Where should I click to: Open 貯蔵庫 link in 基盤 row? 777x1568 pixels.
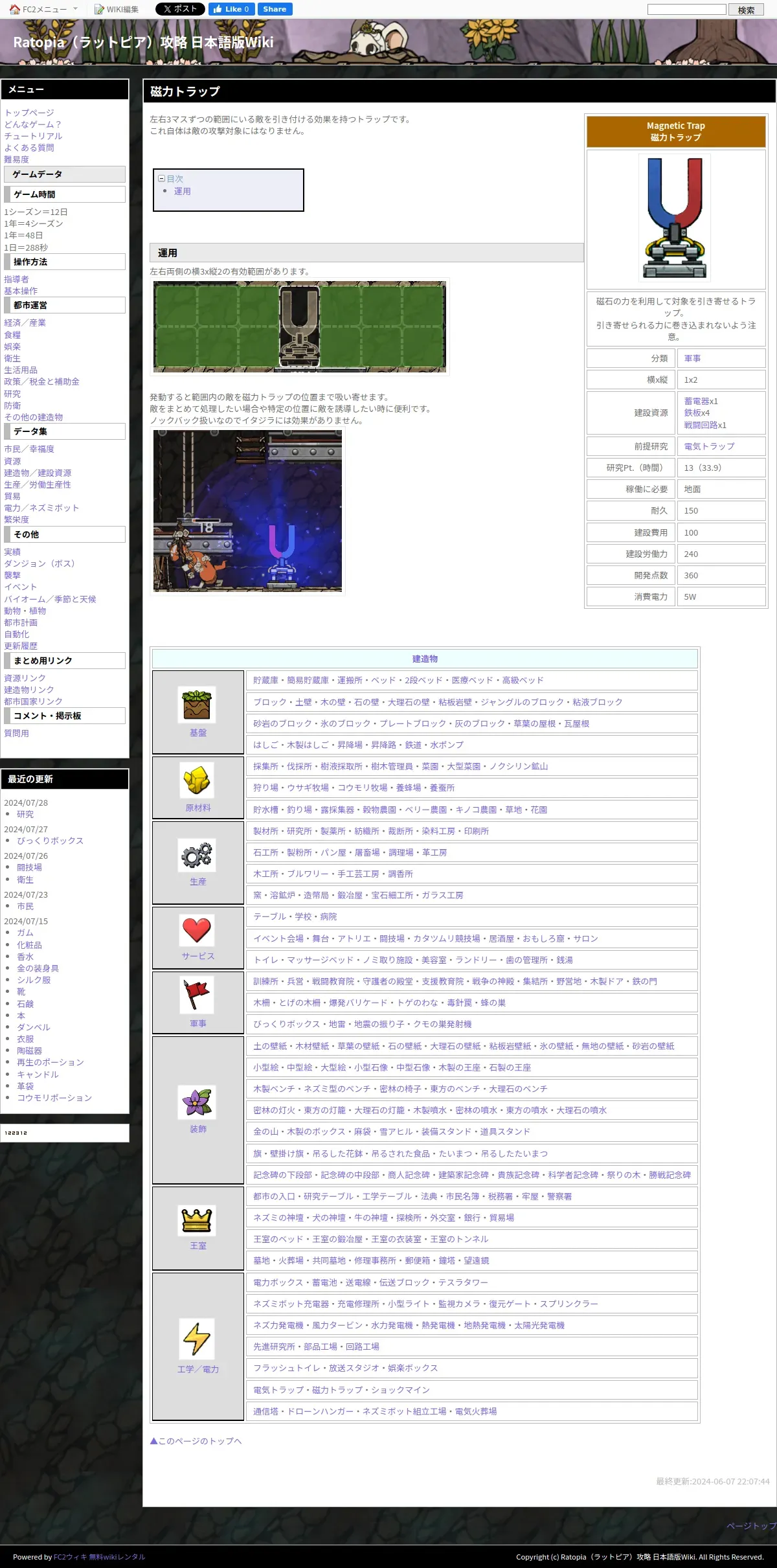coord(265,680)
